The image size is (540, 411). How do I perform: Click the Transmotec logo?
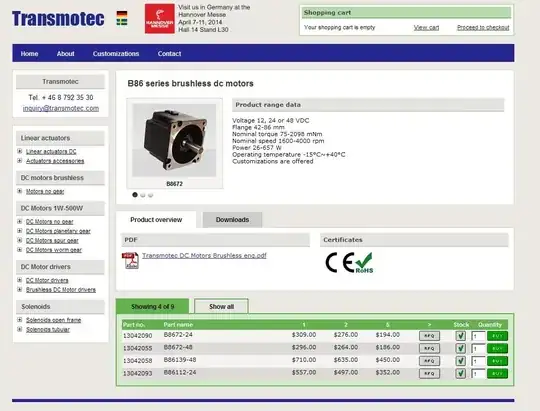58,19
